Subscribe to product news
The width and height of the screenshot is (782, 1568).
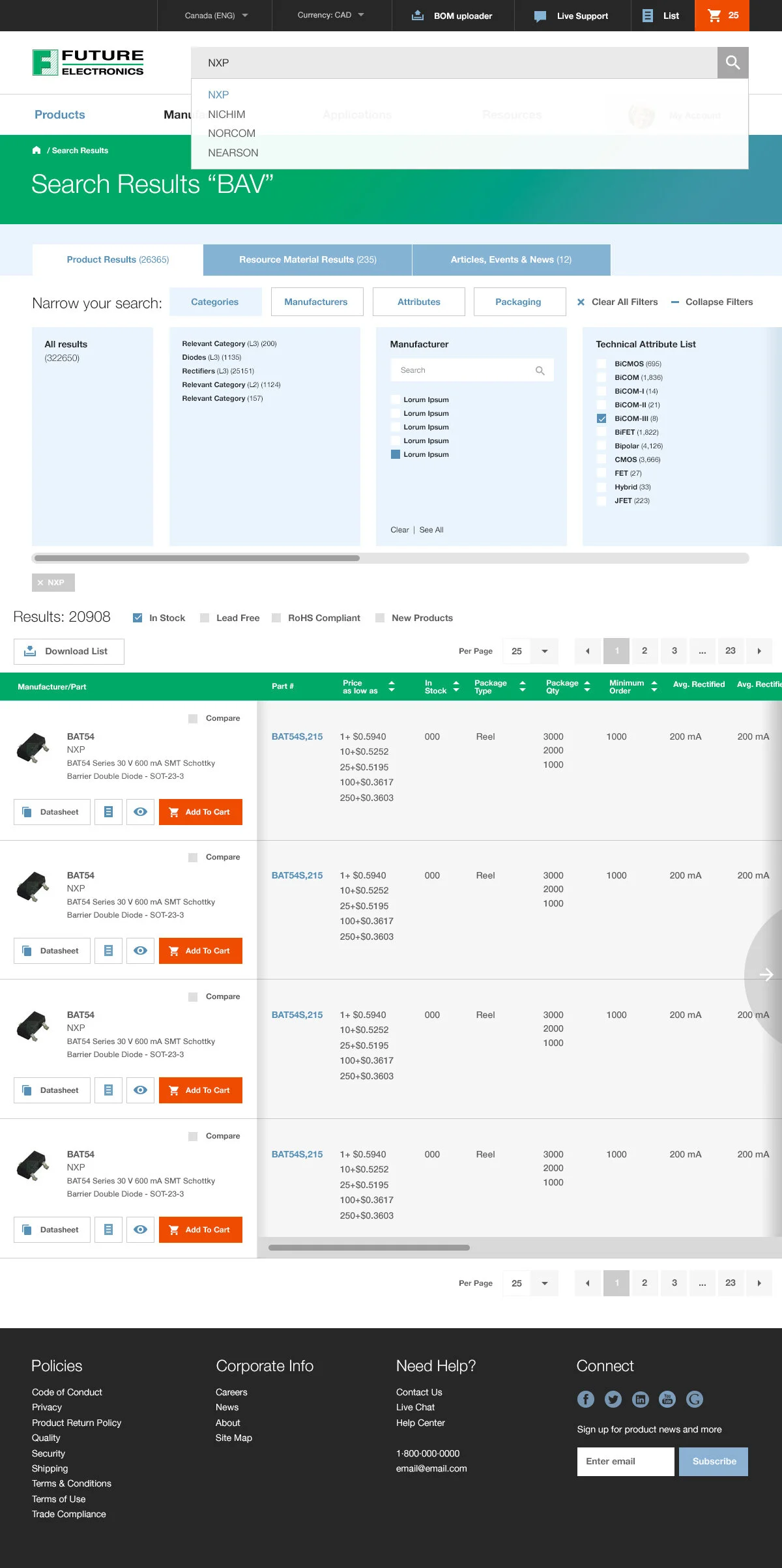click(x=714, y=1462)
